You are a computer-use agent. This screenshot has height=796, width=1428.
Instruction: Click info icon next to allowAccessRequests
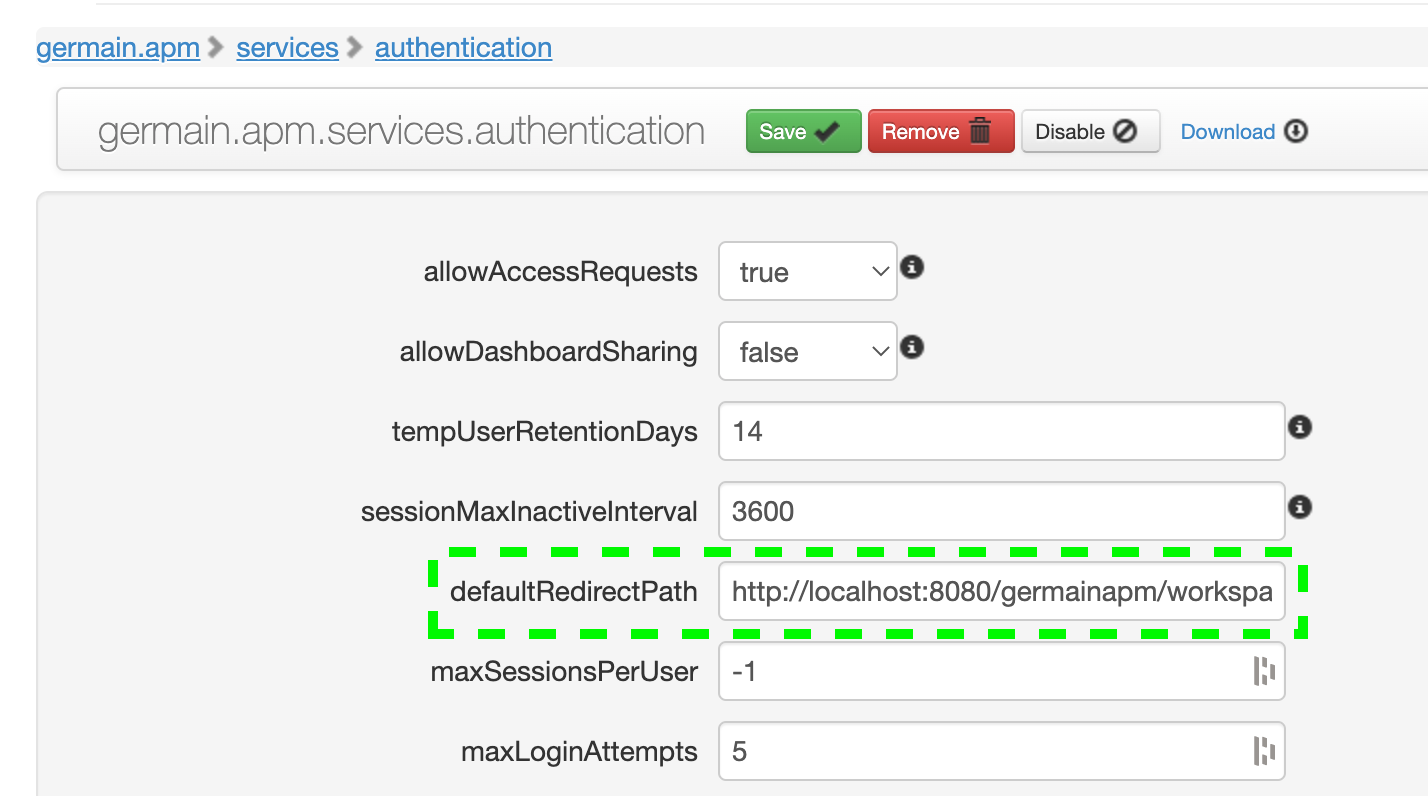coord(911,268)
